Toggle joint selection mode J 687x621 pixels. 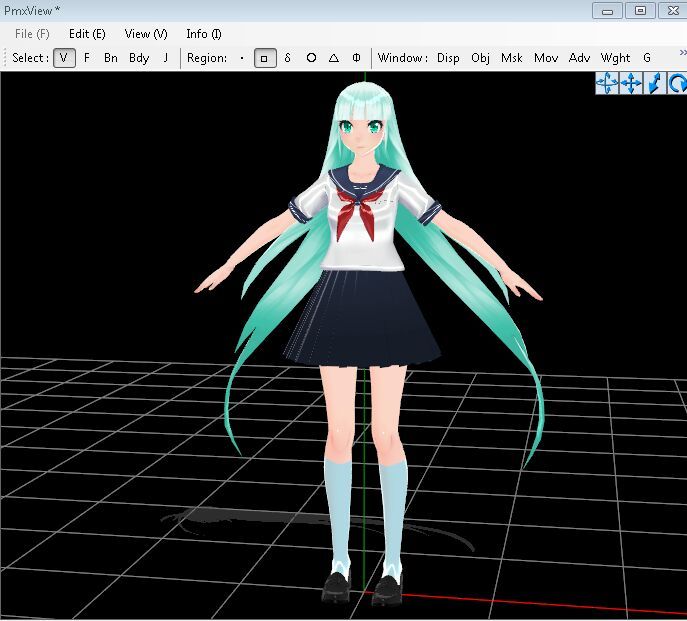tap(166, 58)
